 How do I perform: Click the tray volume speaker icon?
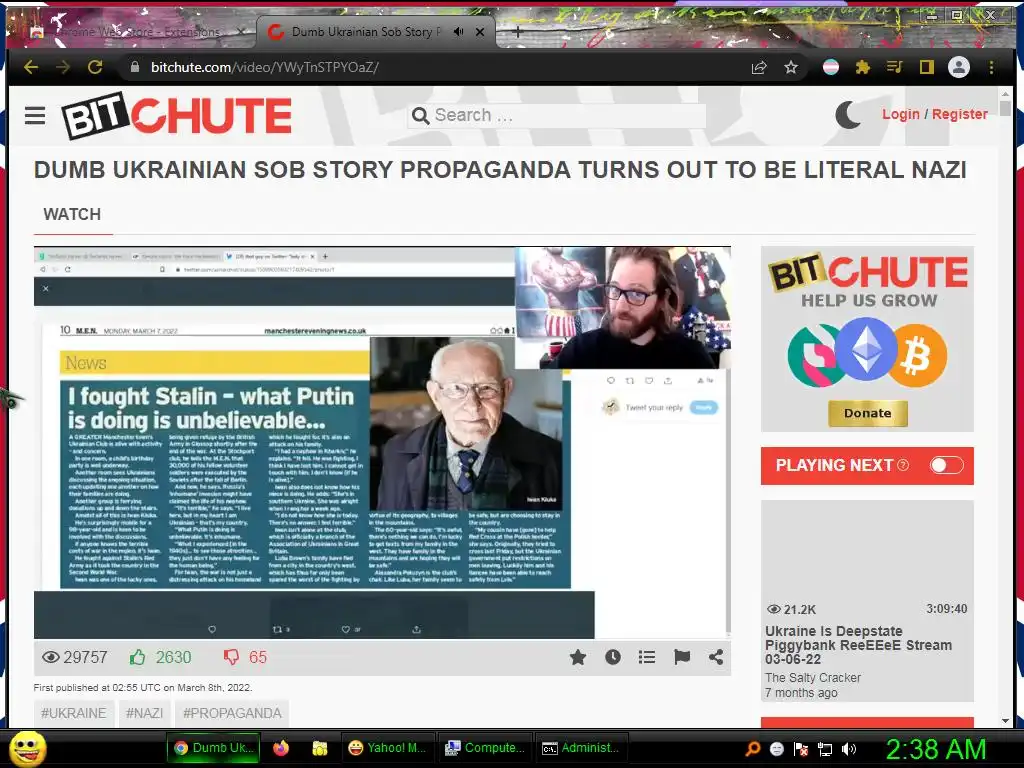(849, 749)
